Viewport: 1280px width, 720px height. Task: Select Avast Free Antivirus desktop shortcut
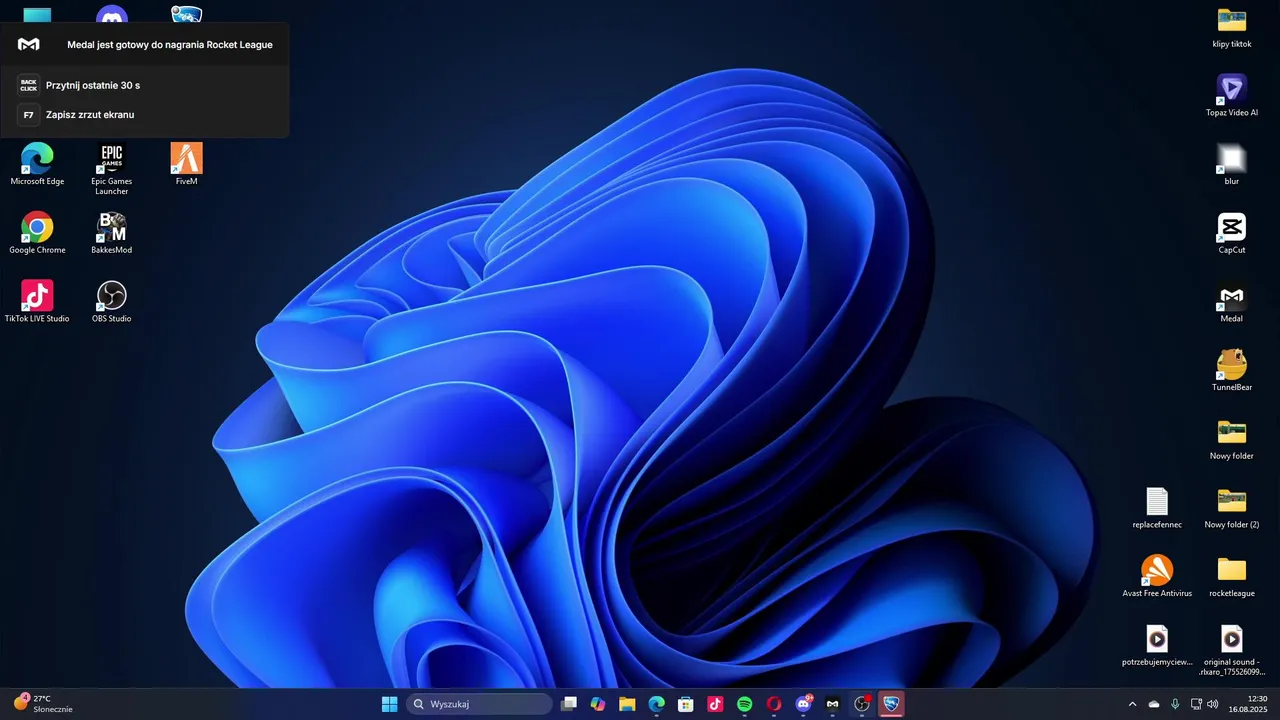coord(1157,576)
